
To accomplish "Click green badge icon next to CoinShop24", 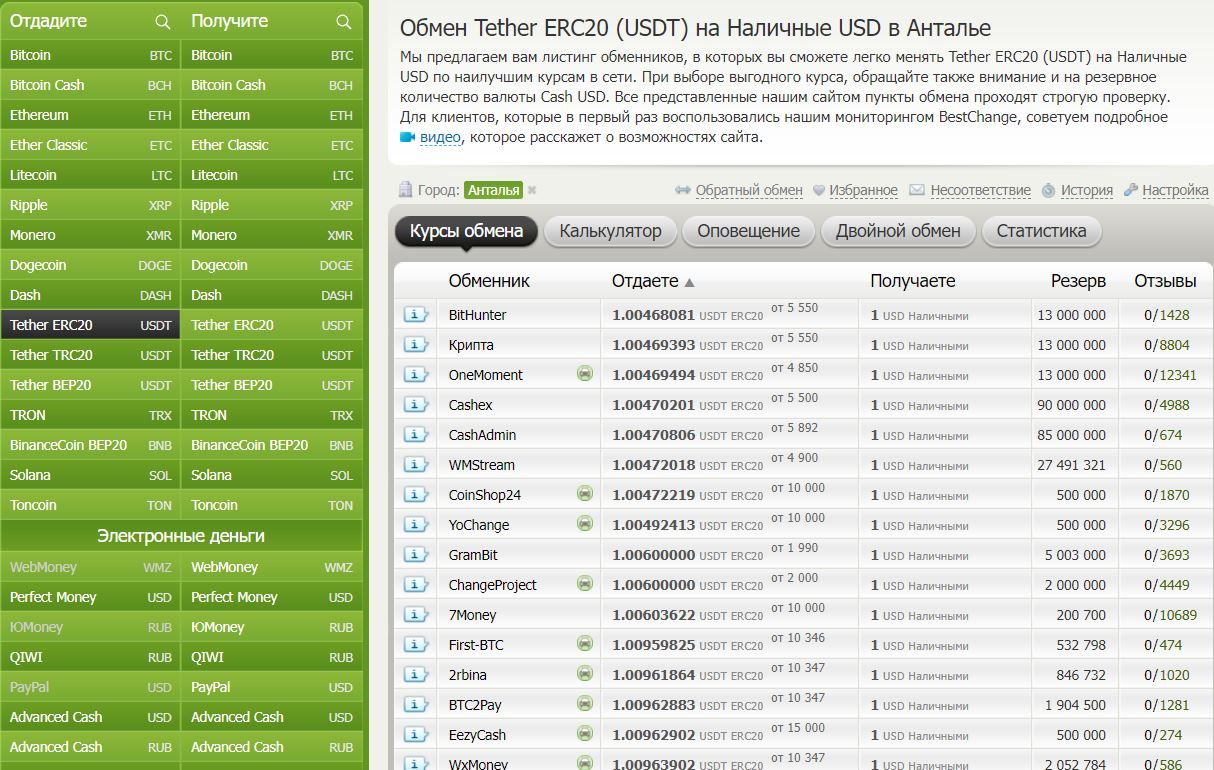I will point(585,493).
